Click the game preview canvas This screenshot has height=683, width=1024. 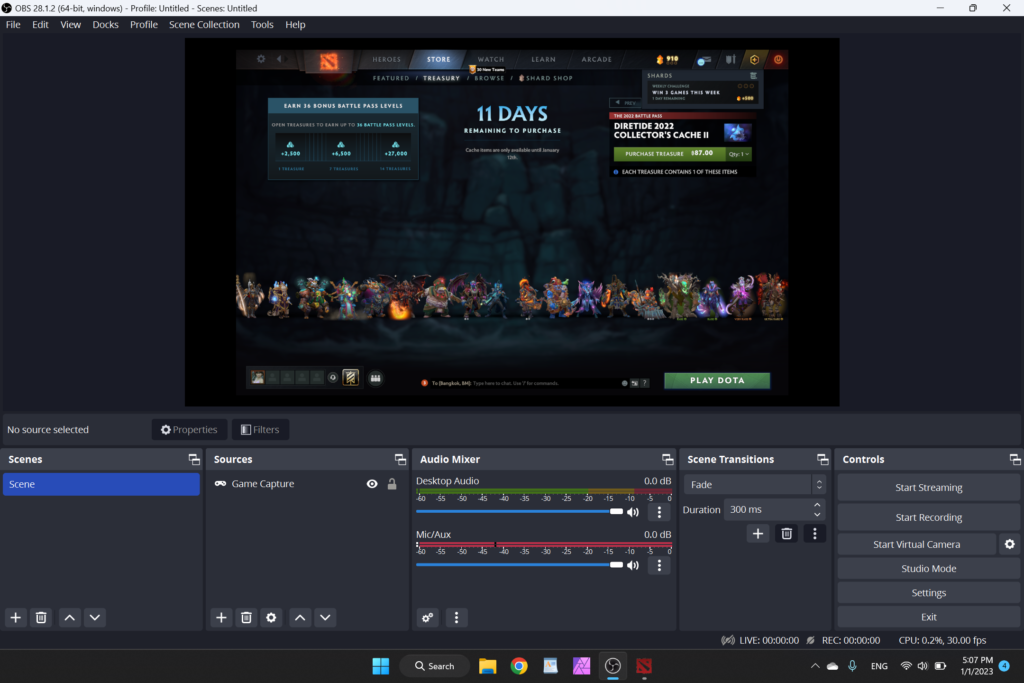[512, 222]
